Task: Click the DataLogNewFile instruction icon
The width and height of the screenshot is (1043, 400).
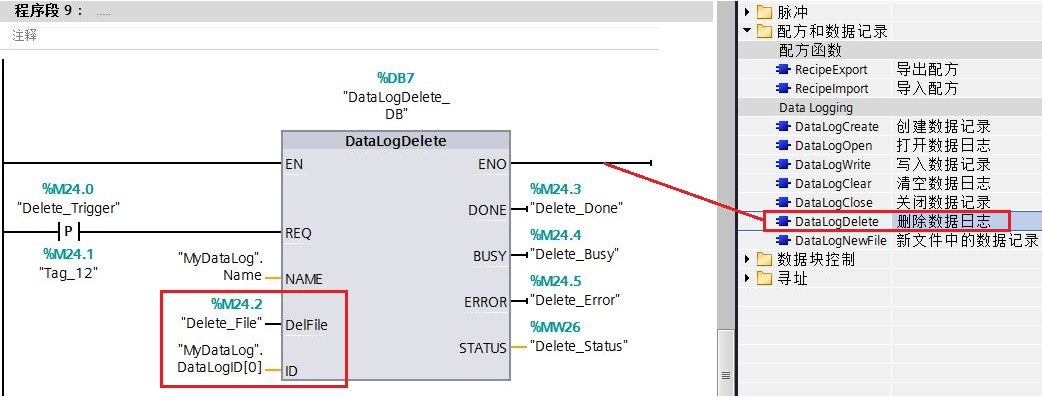Action: pos(783,241)
